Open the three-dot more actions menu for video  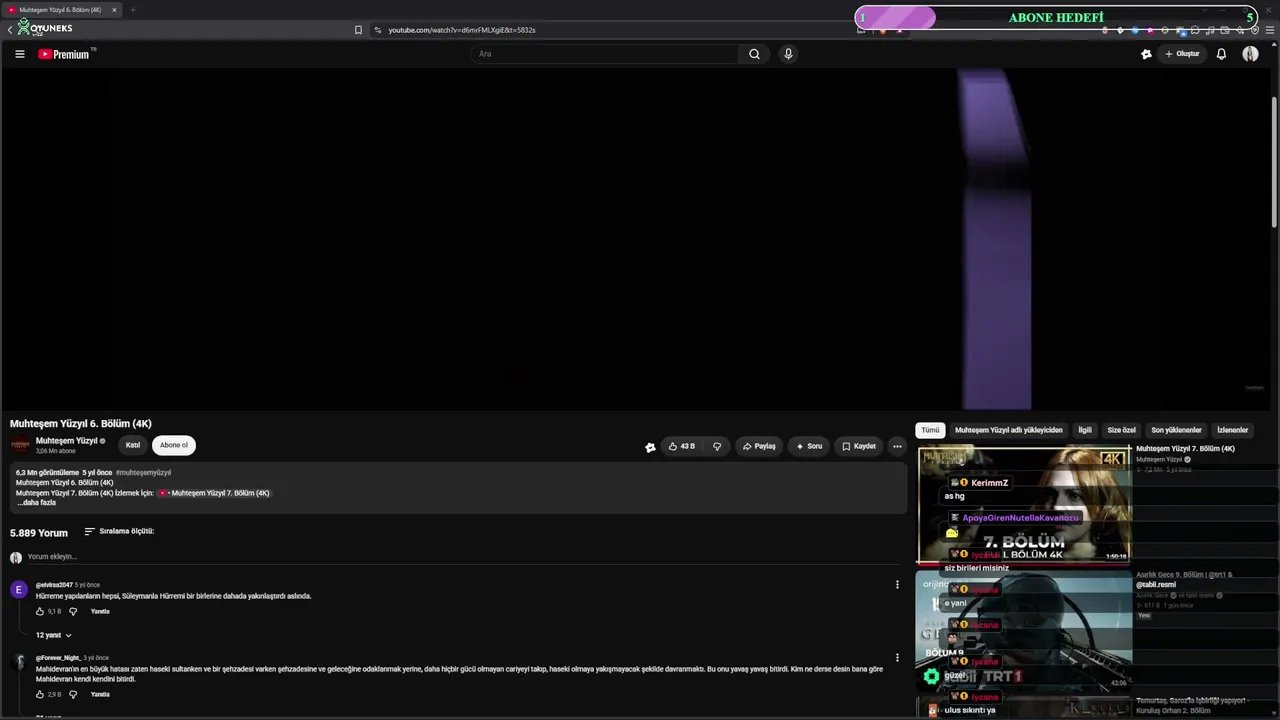point(897,446)
